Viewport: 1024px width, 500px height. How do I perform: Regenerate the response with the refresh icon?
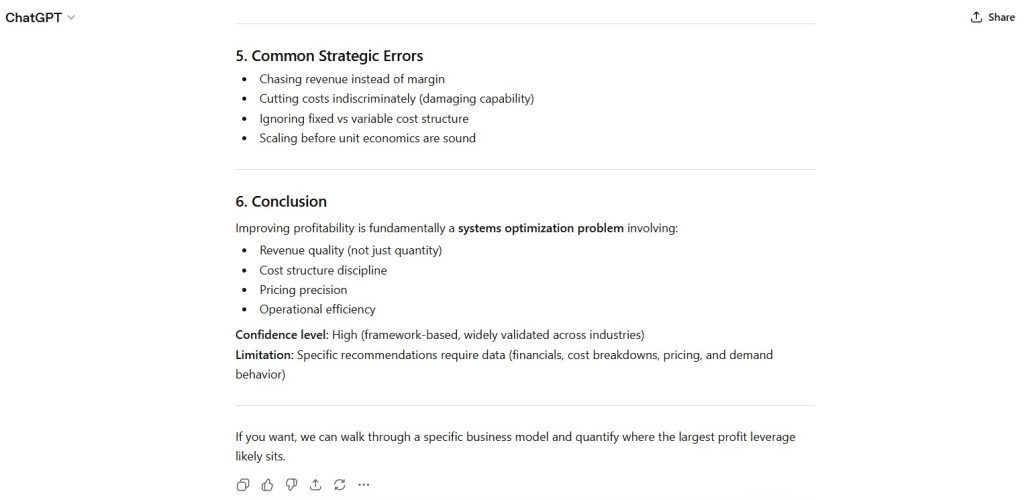pos(339,485)
